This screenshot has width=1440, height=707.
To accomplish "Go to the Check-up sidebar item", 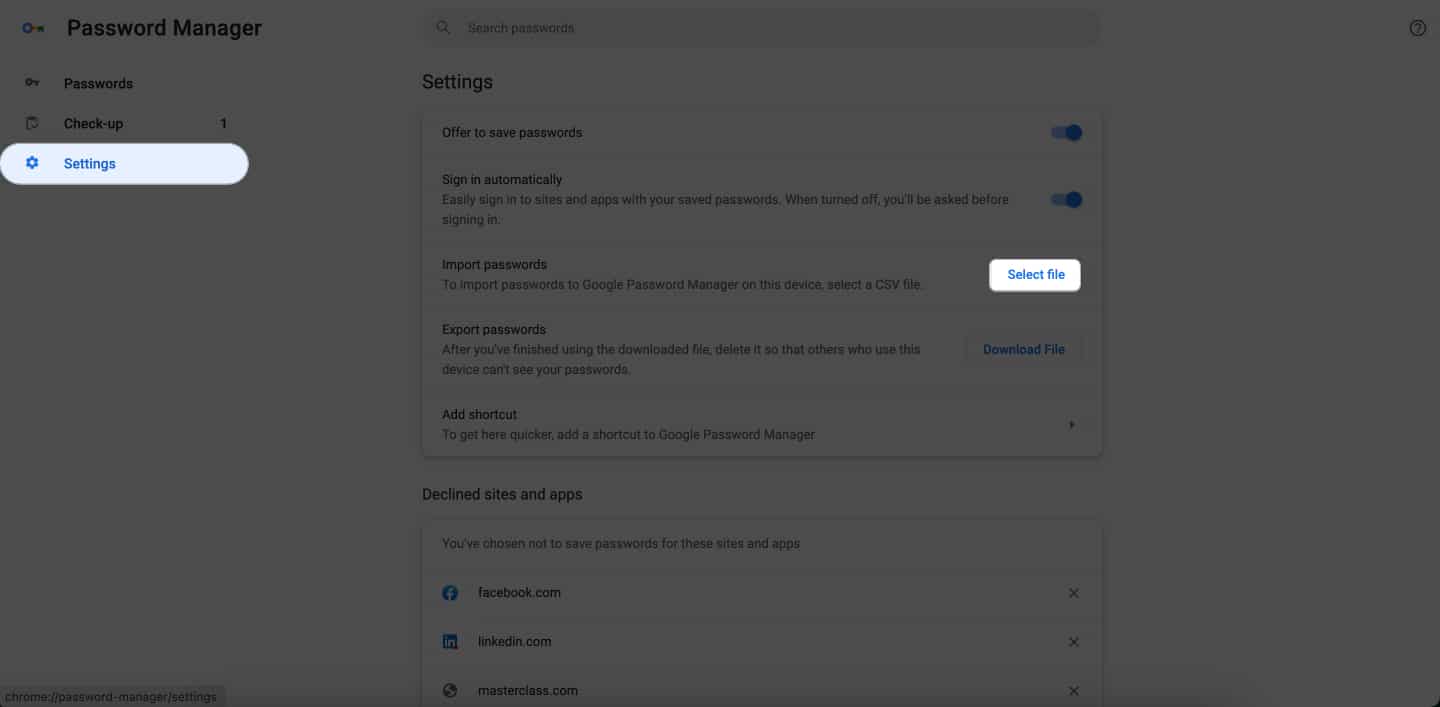I will 94,124.
